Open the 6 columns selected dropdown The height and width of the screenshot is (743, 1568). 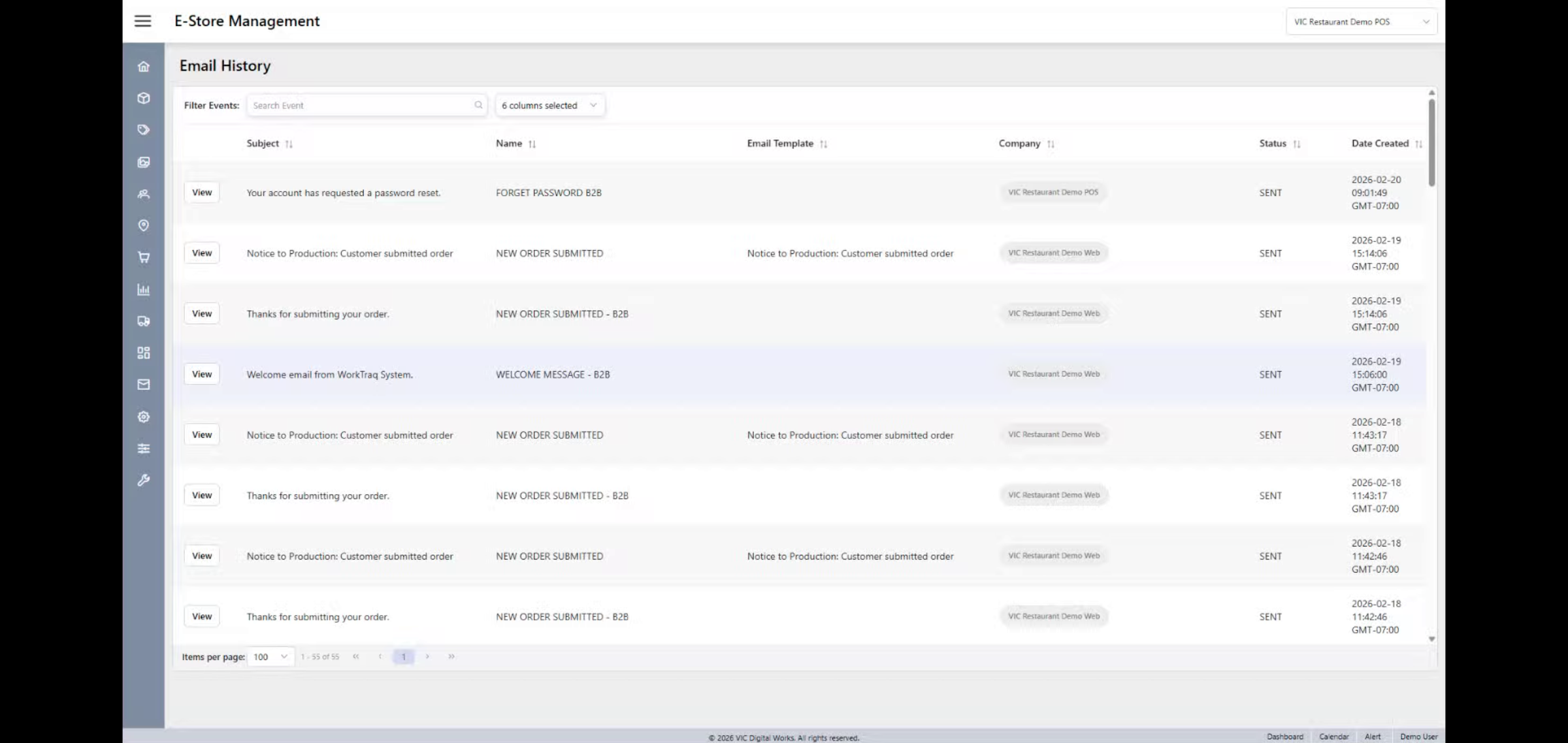click(x=549, y=106)
